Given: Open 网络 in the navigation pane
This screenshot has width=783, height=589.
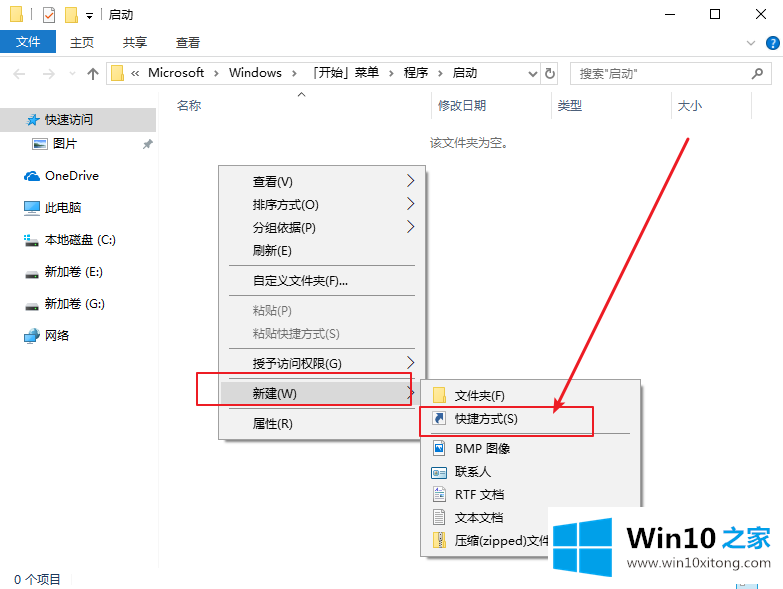Looking at the screenshot, I should 57,335.
